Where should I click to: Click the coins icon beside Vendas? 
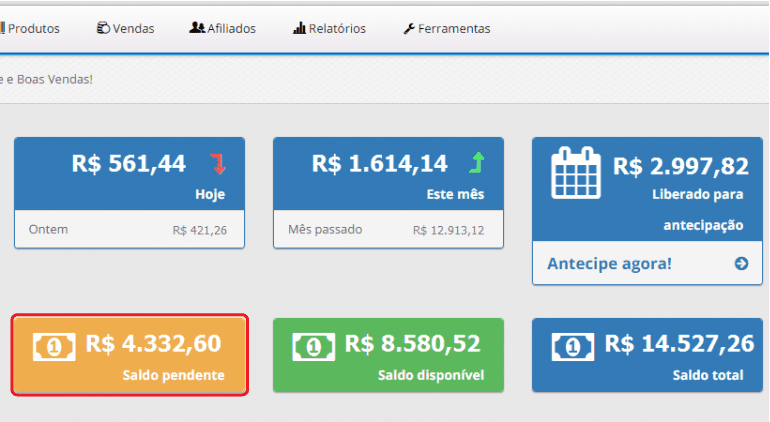pos(103,28)
